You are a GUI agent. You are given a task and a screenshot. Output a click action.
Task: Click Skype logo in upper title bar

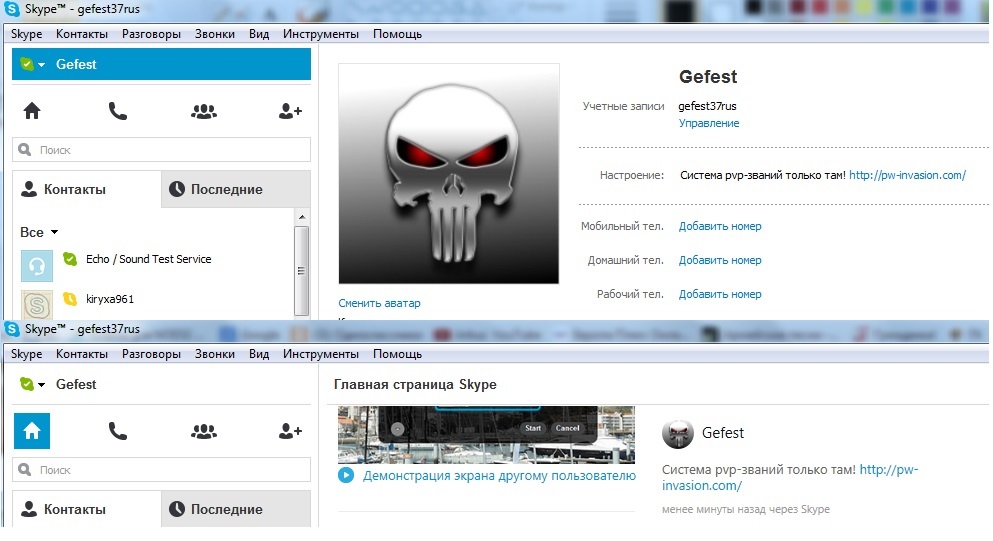(11, 10)
